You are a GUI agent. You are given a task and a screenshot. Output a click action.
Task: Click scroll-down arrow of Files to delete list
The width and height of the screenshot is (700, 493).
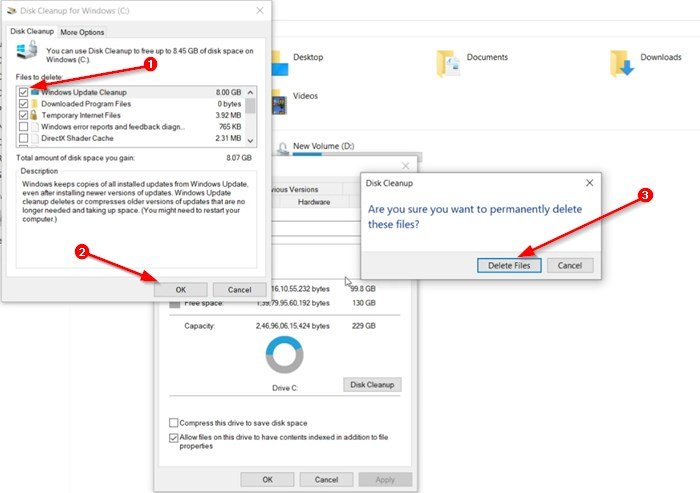(x=250, y=141)
